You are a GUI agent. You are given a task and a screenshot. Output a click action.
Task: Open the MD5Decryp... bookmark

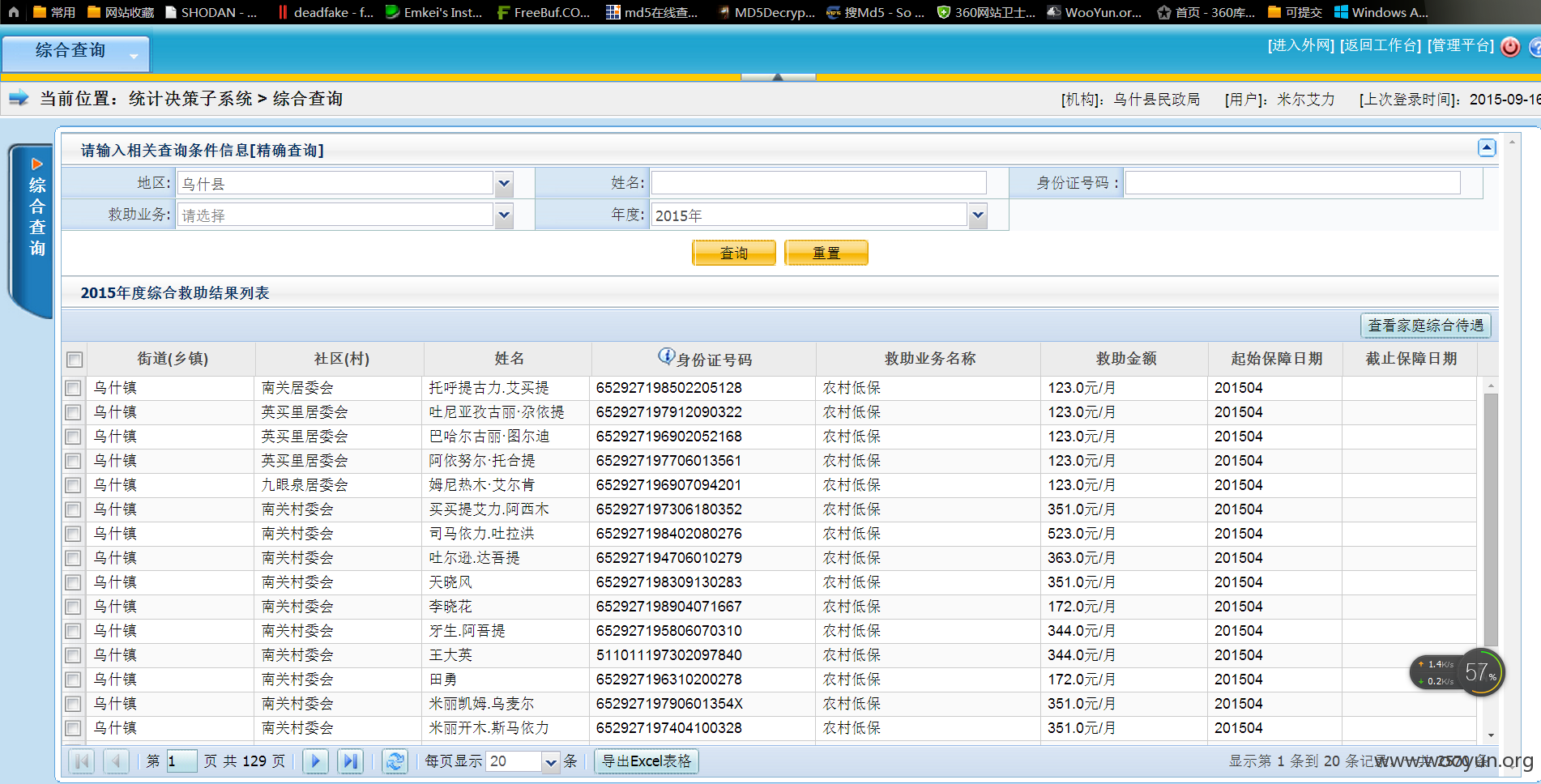pos(766,12)
